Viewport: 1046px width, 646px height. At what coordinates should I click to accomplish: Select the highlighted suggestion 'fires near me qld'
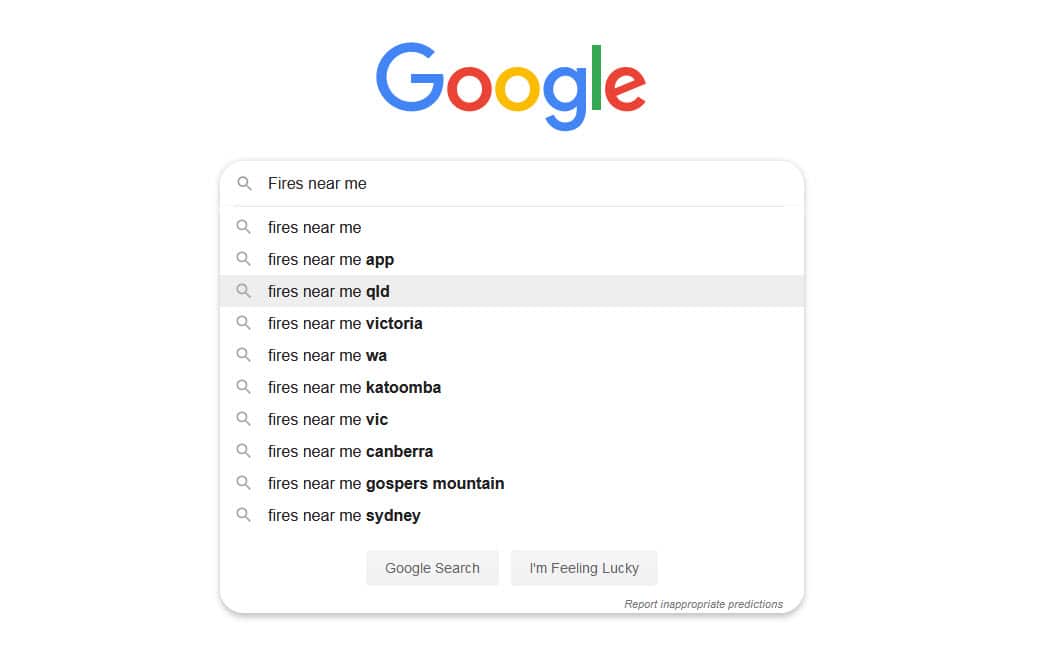pyautogui.click(x=329, y=291)
